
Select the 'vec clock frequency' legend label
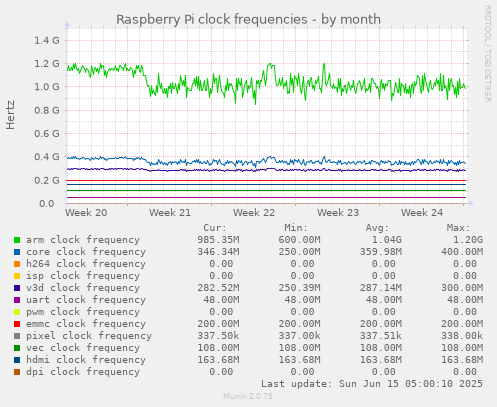tap(83, 348)
